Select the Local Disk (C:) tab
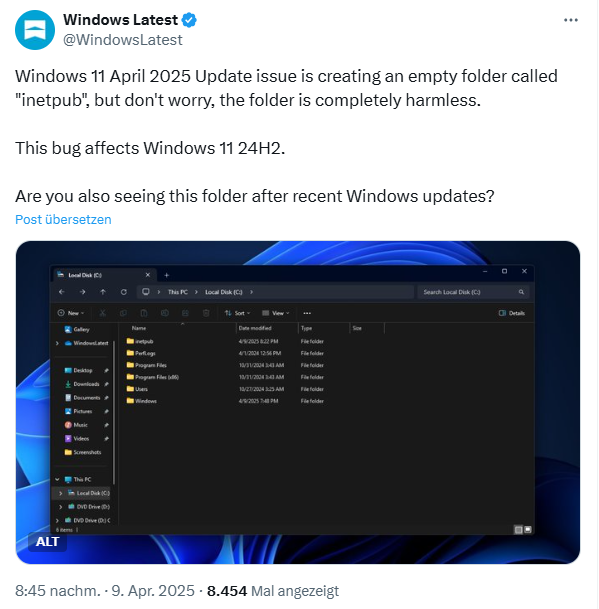The width and height of the screenshot is (599, 609). point(103,275)
